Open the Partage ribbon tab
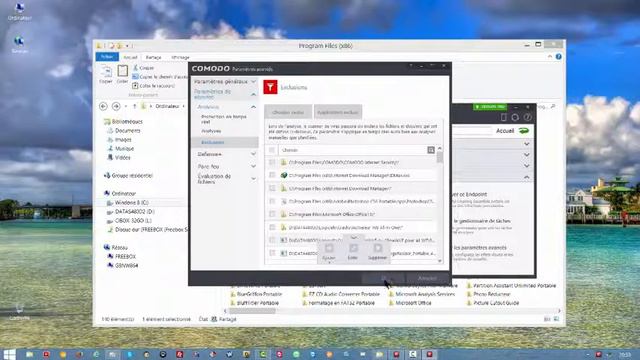This screenshot has width=640, height=360. [x=153, y=57]
